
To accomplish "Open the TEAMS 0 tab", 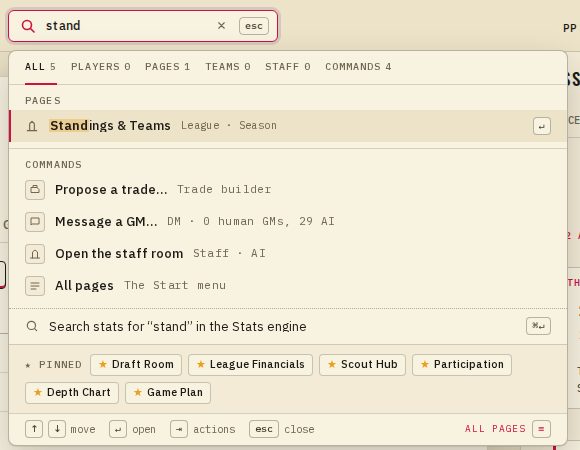I will [228, 67].
